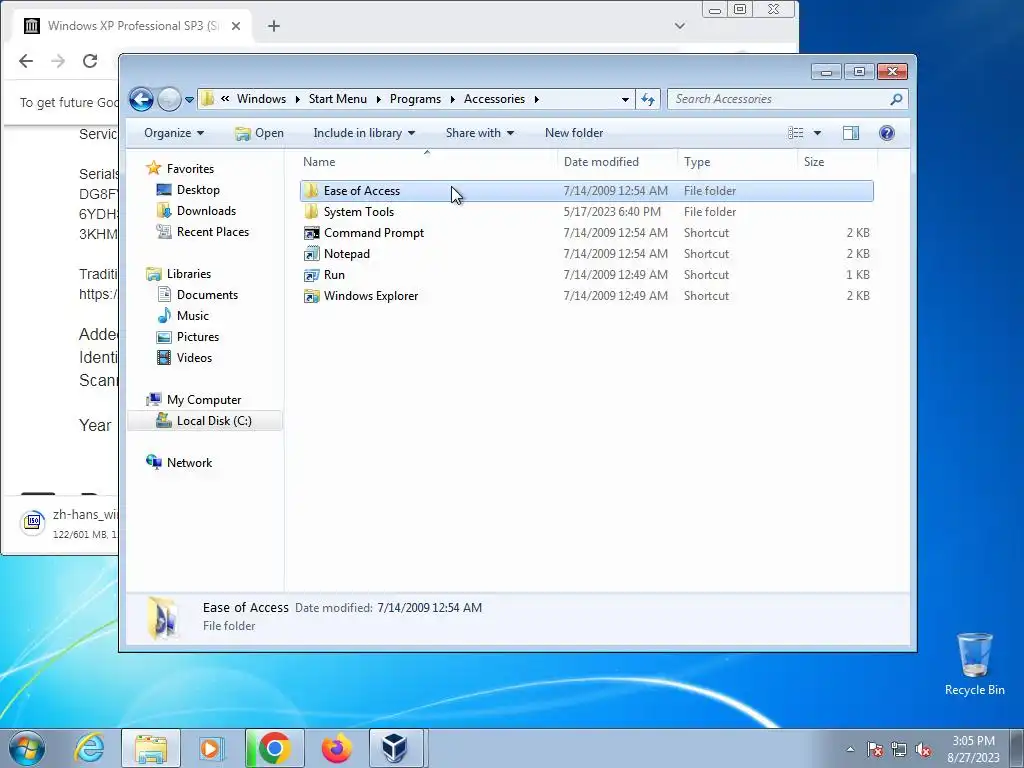1024x768 pixels.
Task: Open the Chrome tab search dropdown chevron
Action: coord(679,26)
